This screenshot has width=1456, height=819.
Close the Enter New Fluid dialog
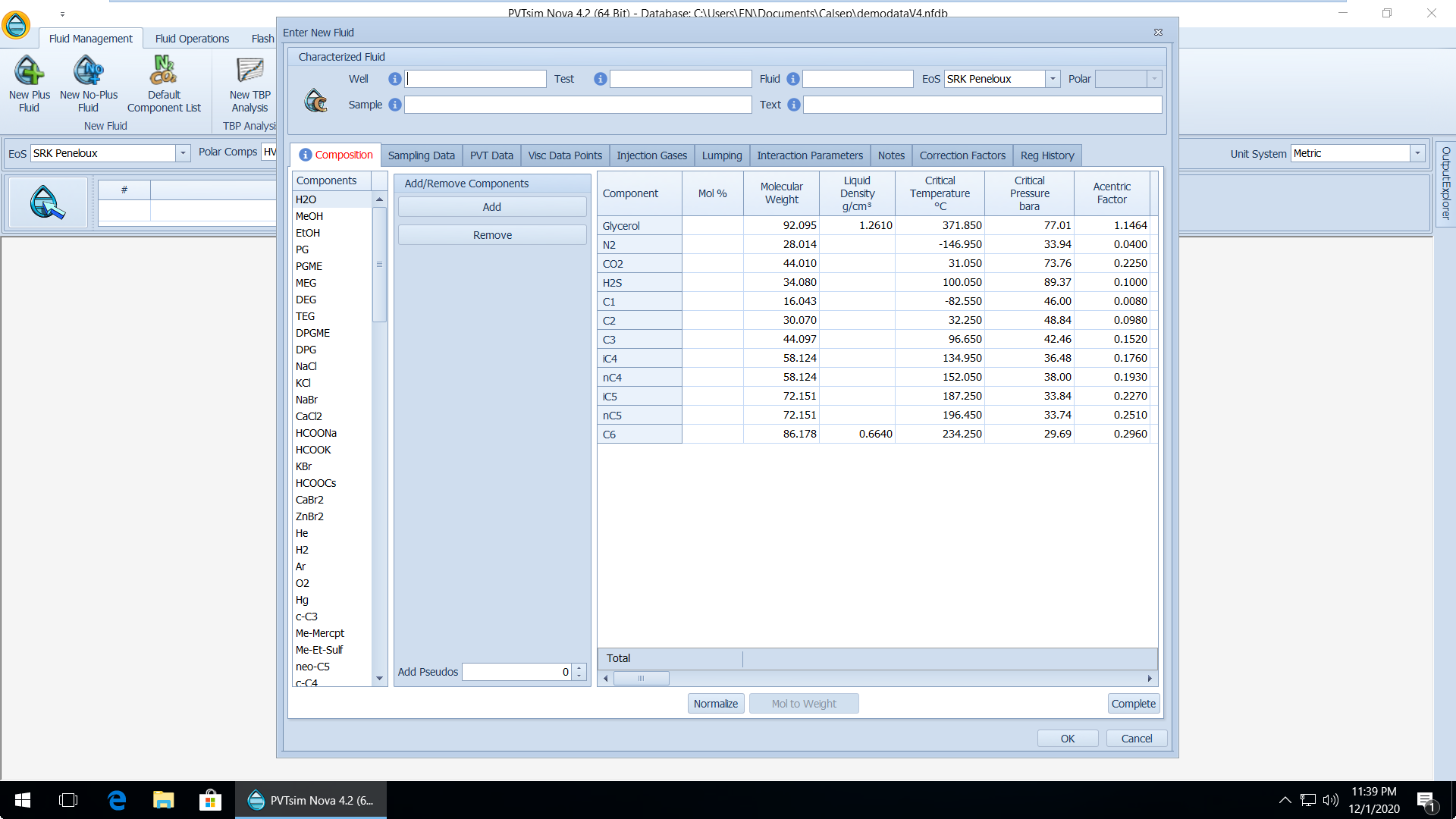[1158, 33]
